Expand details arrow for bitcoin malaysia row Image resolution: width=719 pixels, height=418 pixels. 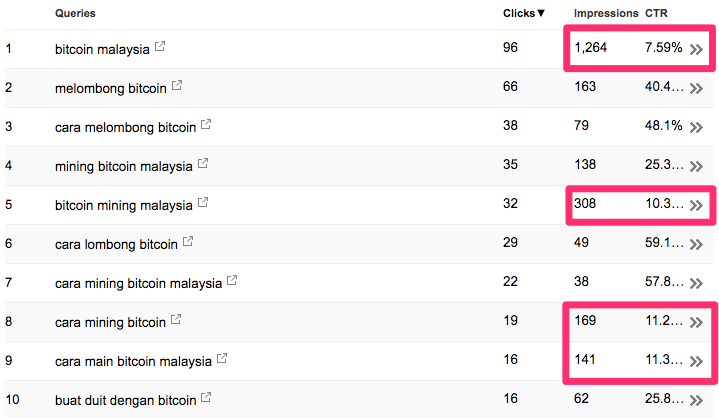[x=697, y=49]
